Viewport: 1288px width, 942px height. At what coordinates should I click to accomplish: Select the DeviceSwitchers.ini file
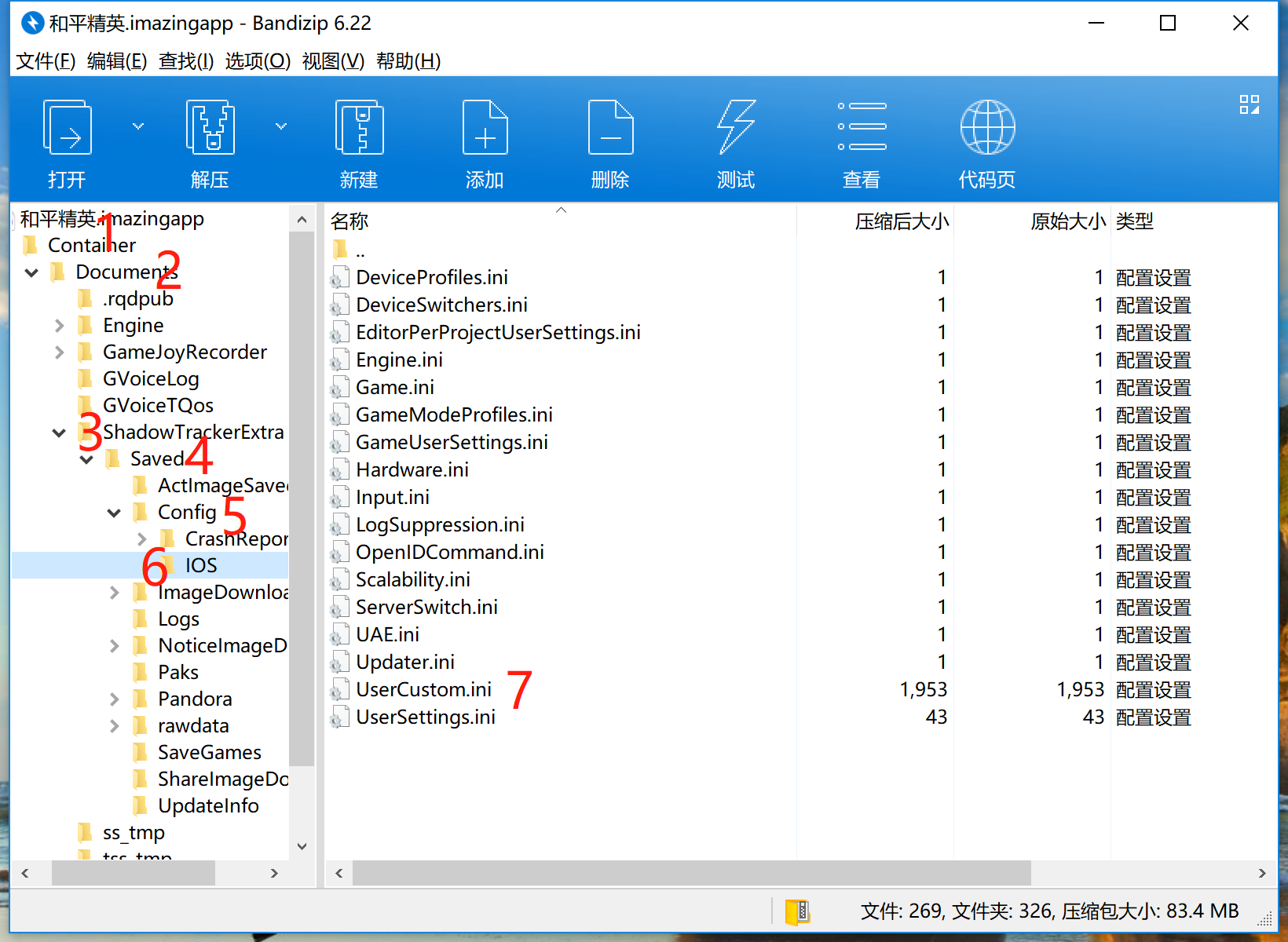pos(441,305)
